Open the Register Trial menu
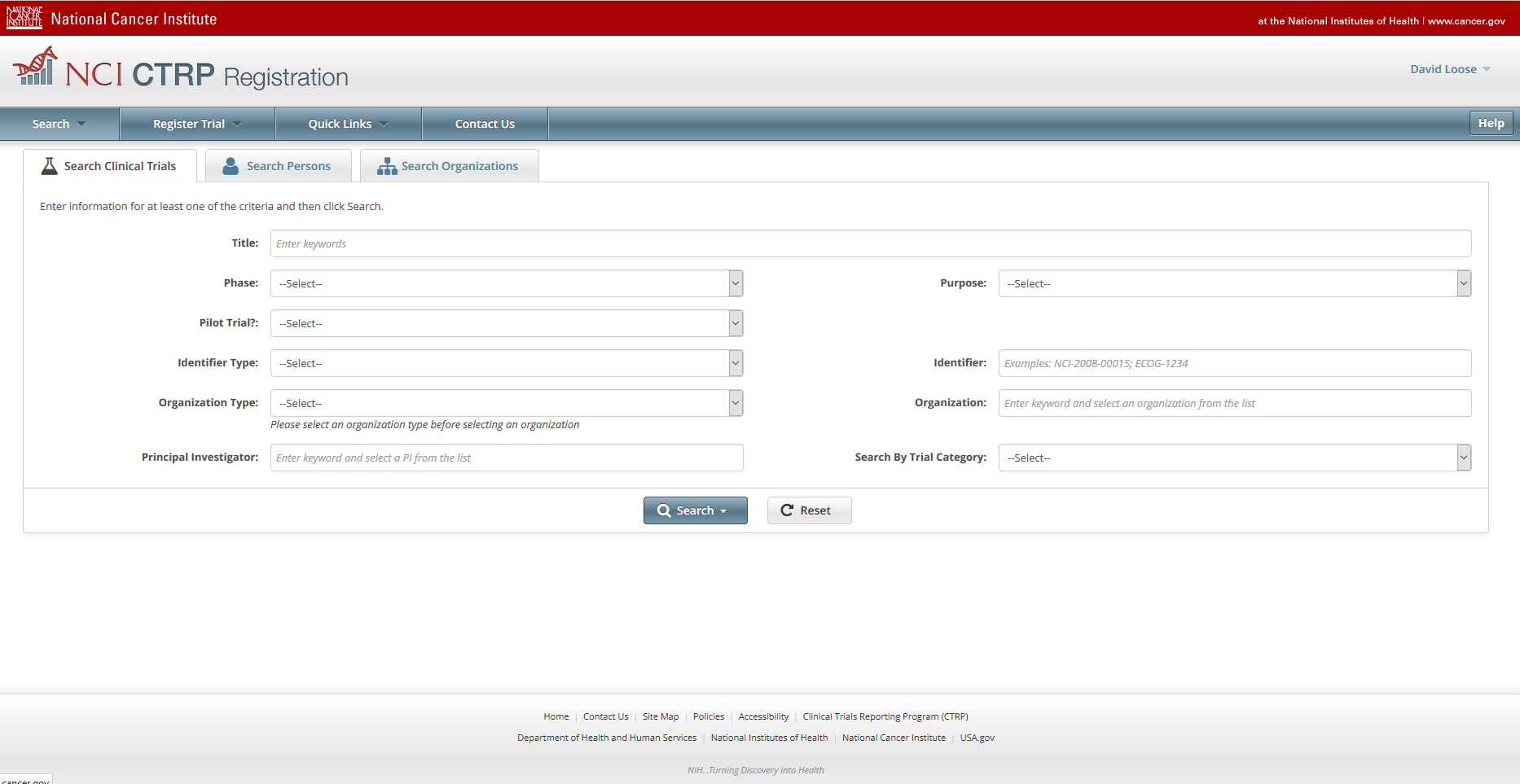 click(x=197, y=124)
